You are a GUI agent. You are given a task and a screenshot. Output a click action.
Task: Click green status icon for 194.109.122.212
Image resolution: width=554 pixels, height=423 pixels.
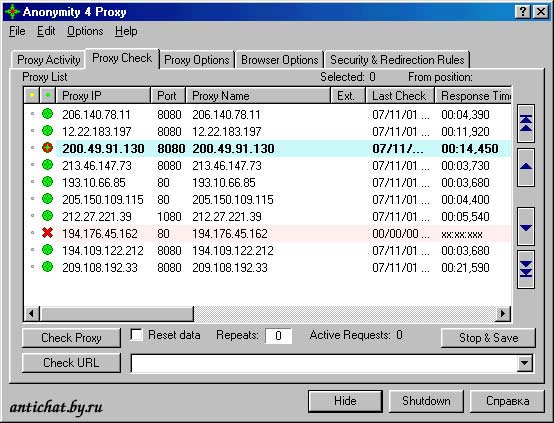coord(47,250)
